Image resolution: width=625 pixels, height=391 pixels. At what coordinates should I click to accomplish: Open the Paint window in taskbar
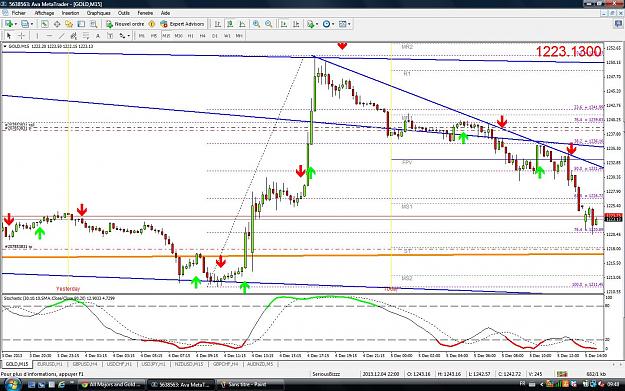click(250, 385)
